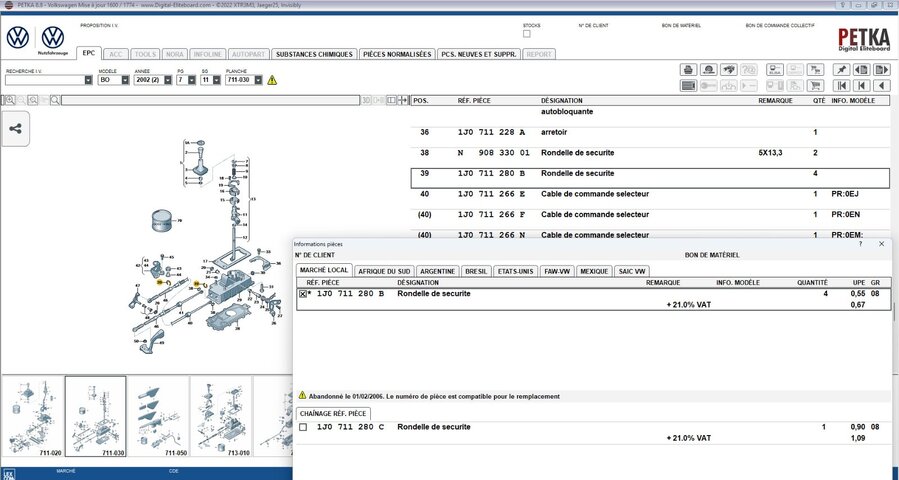Open the SG dropdown showing 11
The width and height of the screenshot is (899, 480).
[x=216, y=80]
